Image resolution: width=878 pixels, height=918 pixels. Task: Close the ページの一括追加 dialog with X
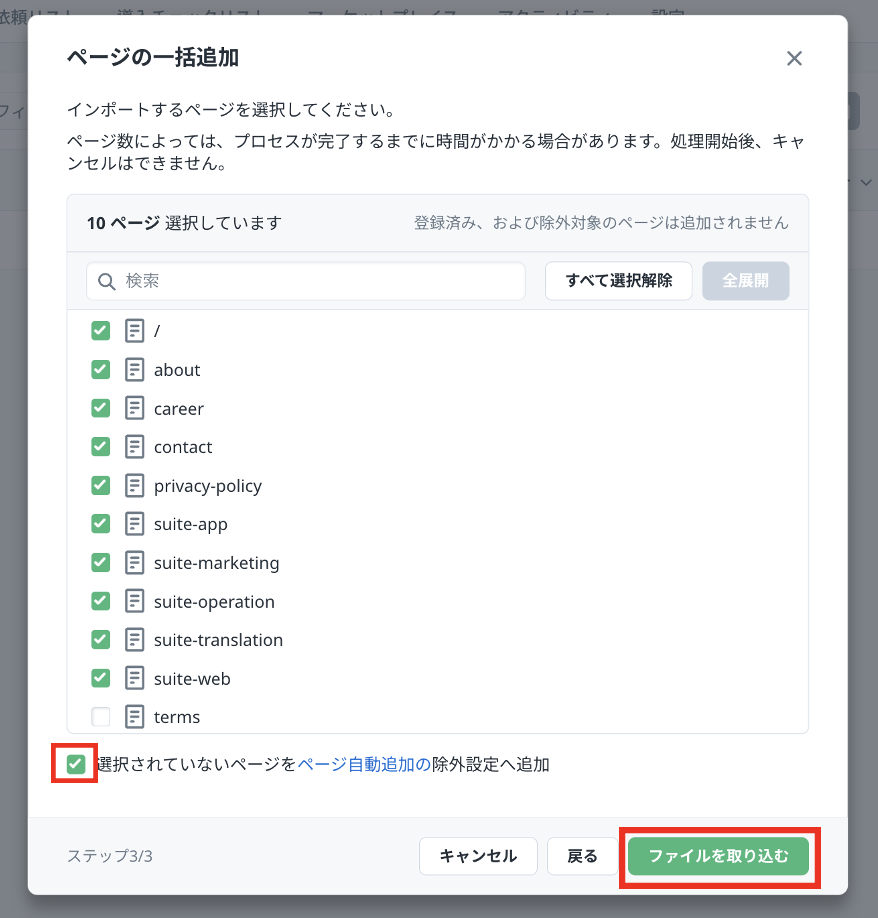pyautogui.click(x=794, y=58)
